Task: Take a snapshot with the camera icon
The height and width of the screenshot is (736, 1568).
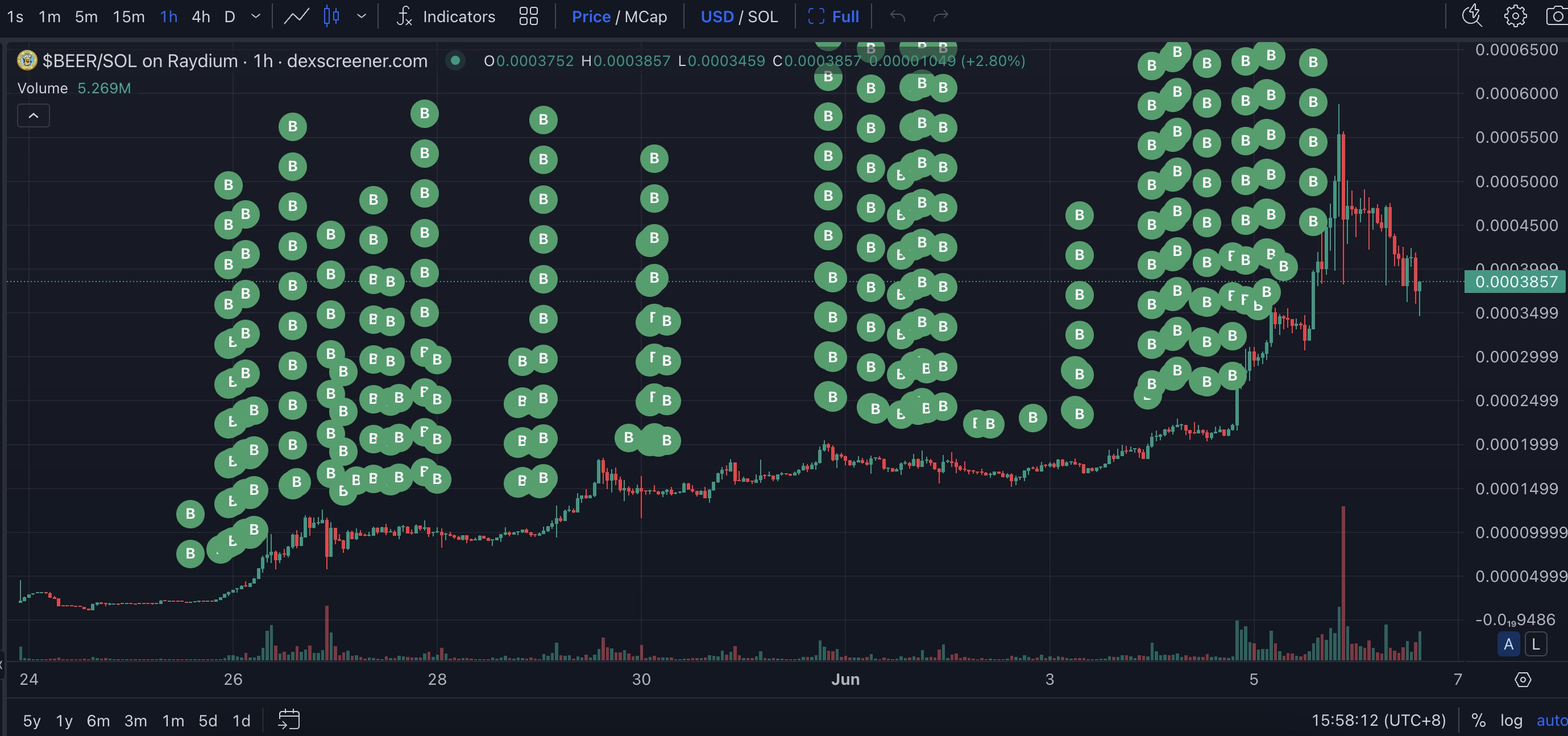Action: point(1557,16)
